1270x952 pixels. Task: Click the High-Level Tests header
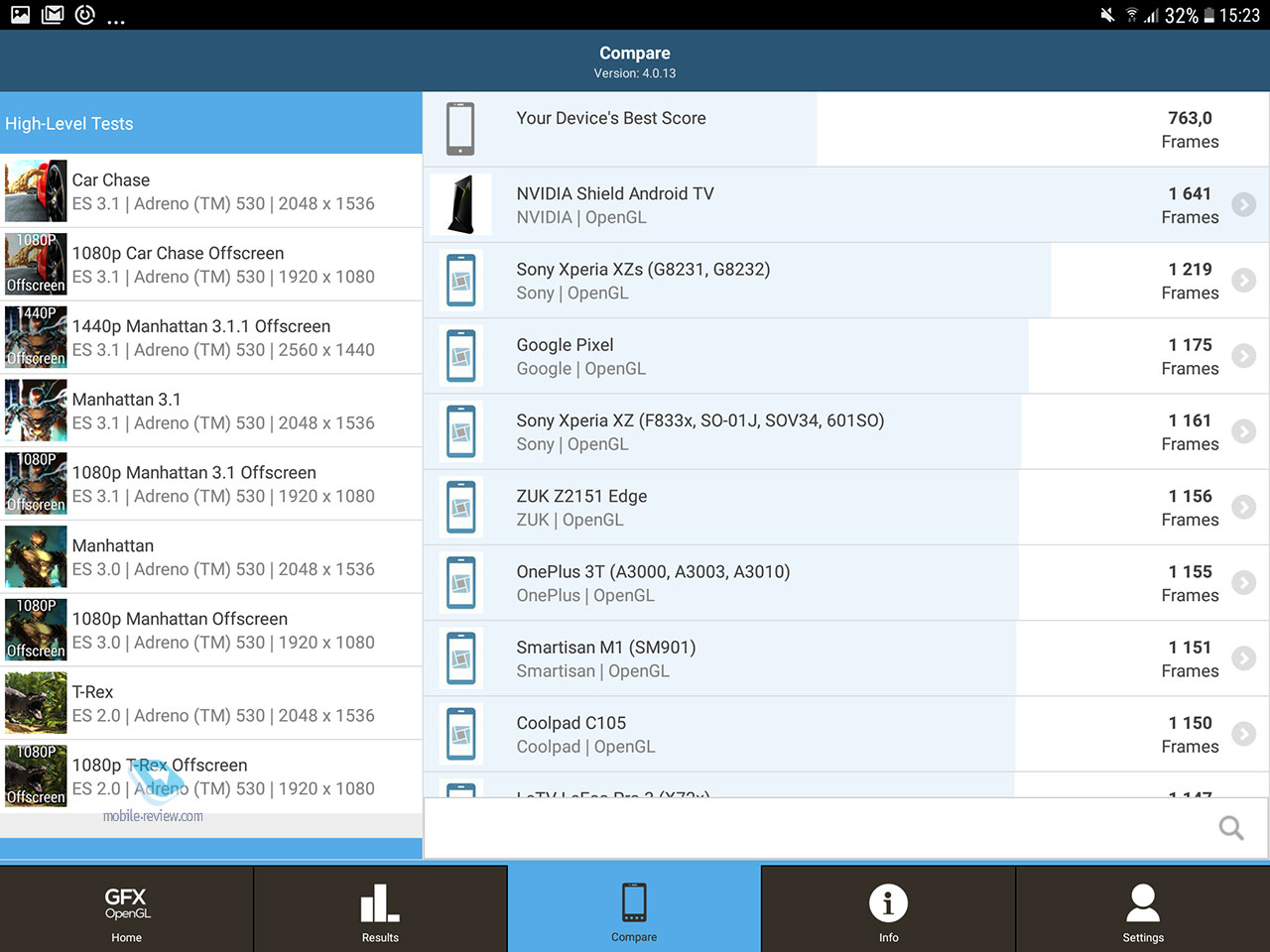(x=210, y=123)
